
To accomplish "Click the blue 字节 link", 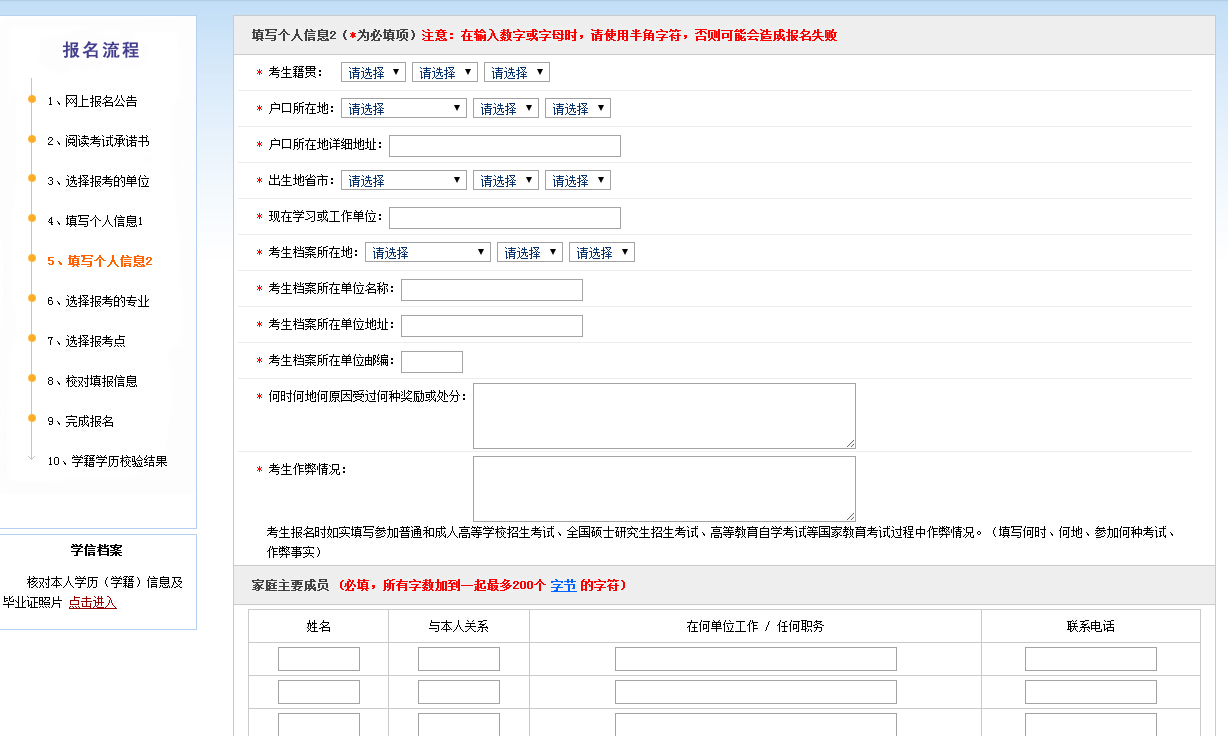I will [x=563, y=585].
